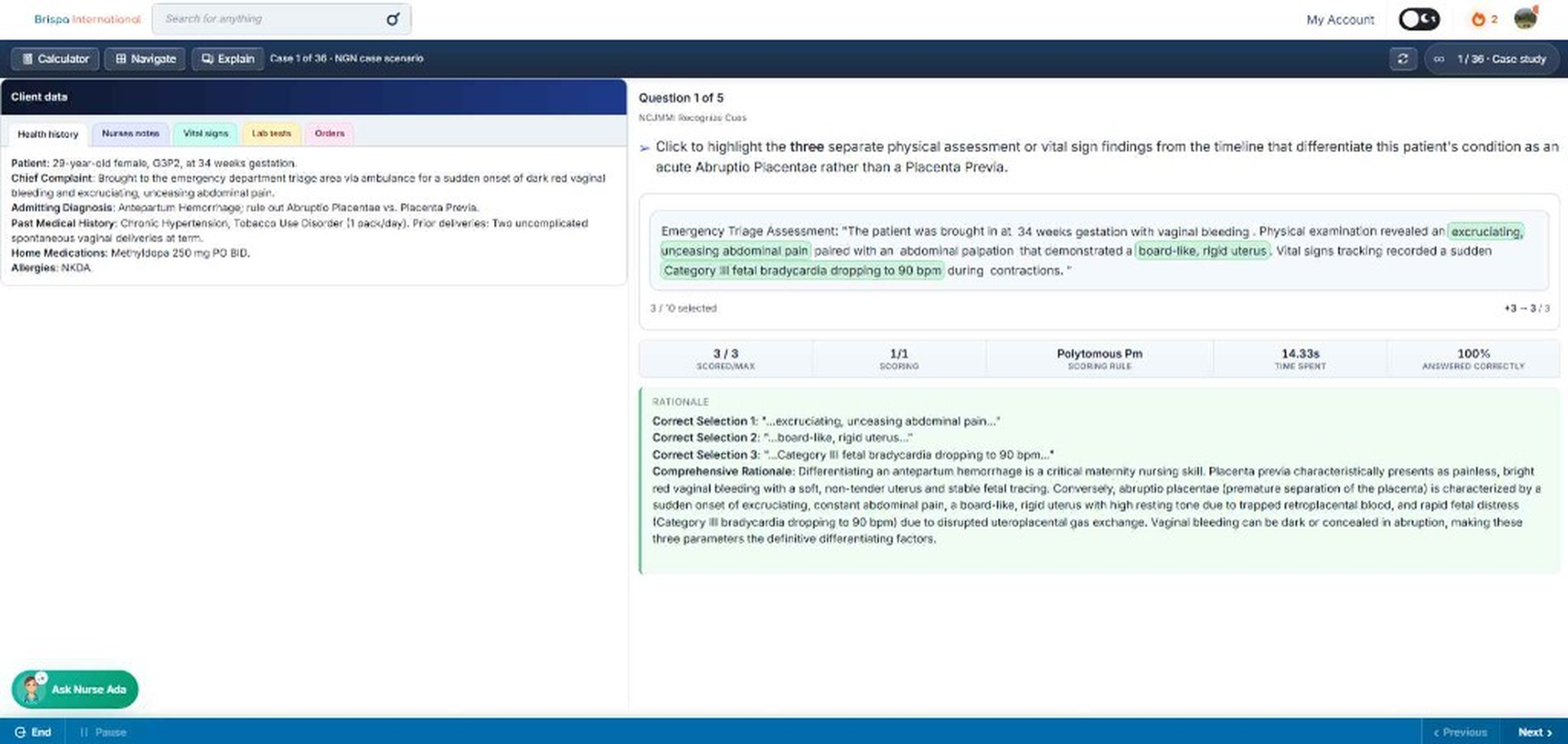Go to the Next question

[x=1534, y=732]
